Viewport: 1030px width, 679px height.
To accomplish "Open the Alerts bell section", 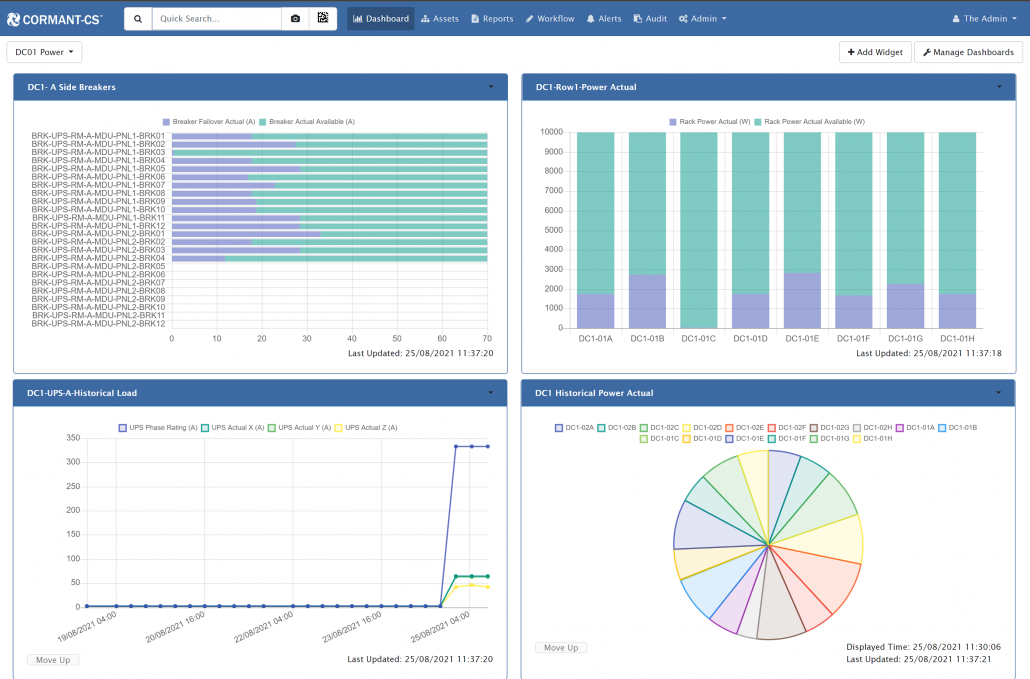I will tap(604, 19).
